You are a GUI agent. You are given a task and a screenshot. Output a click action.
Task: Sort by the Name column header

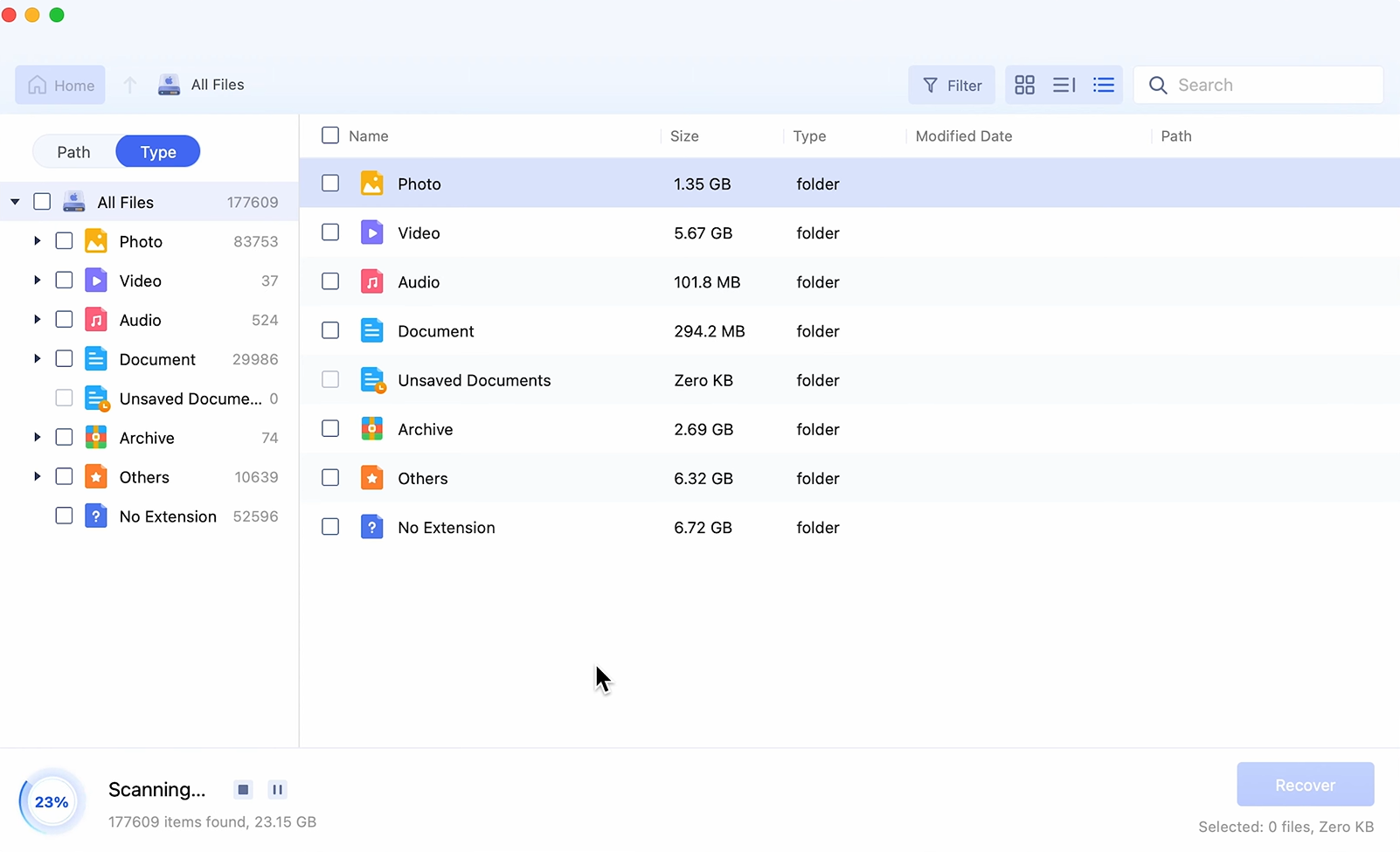pyautogui.click(x=369, y=136)
